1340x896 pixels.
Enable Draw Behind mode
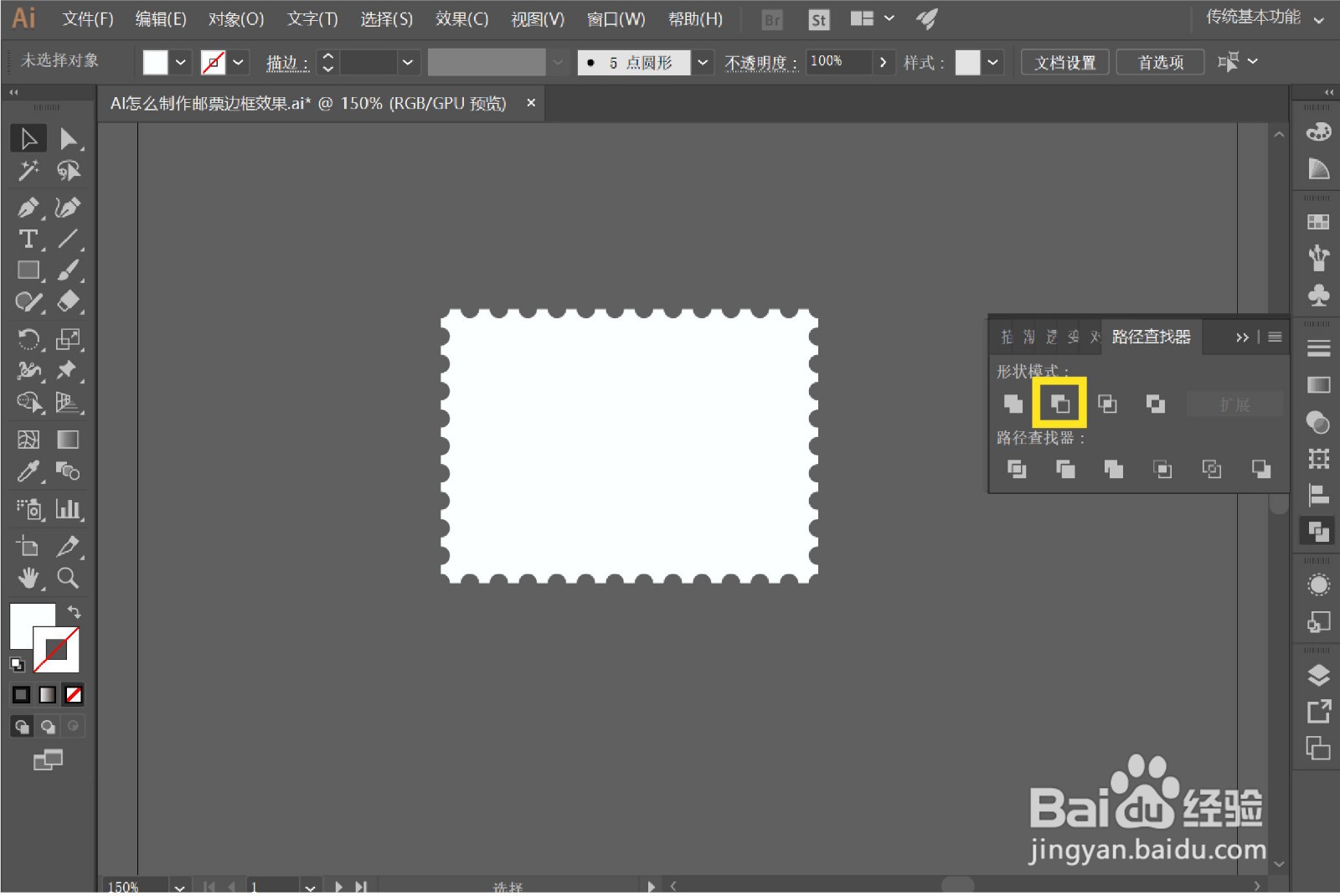(x=48, y=726)
